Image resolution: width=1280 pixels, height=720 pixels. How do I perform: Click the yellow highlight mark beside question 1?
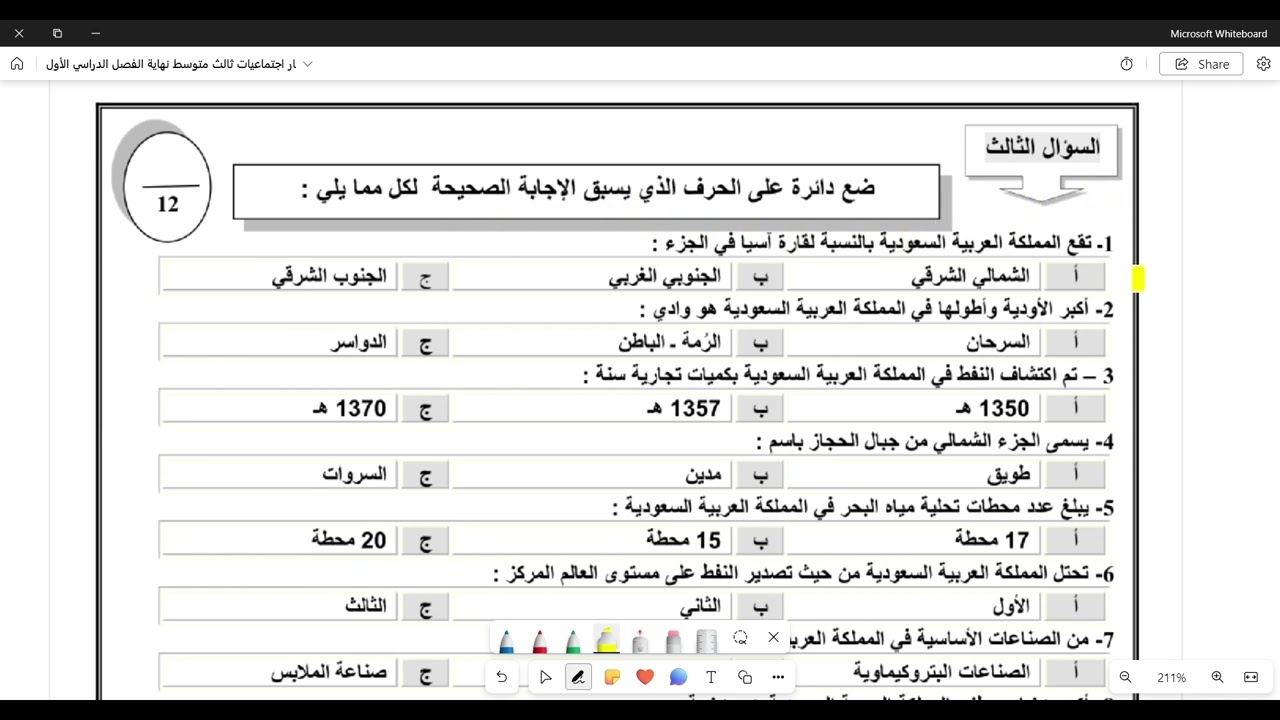click(x=1138, y=279)
